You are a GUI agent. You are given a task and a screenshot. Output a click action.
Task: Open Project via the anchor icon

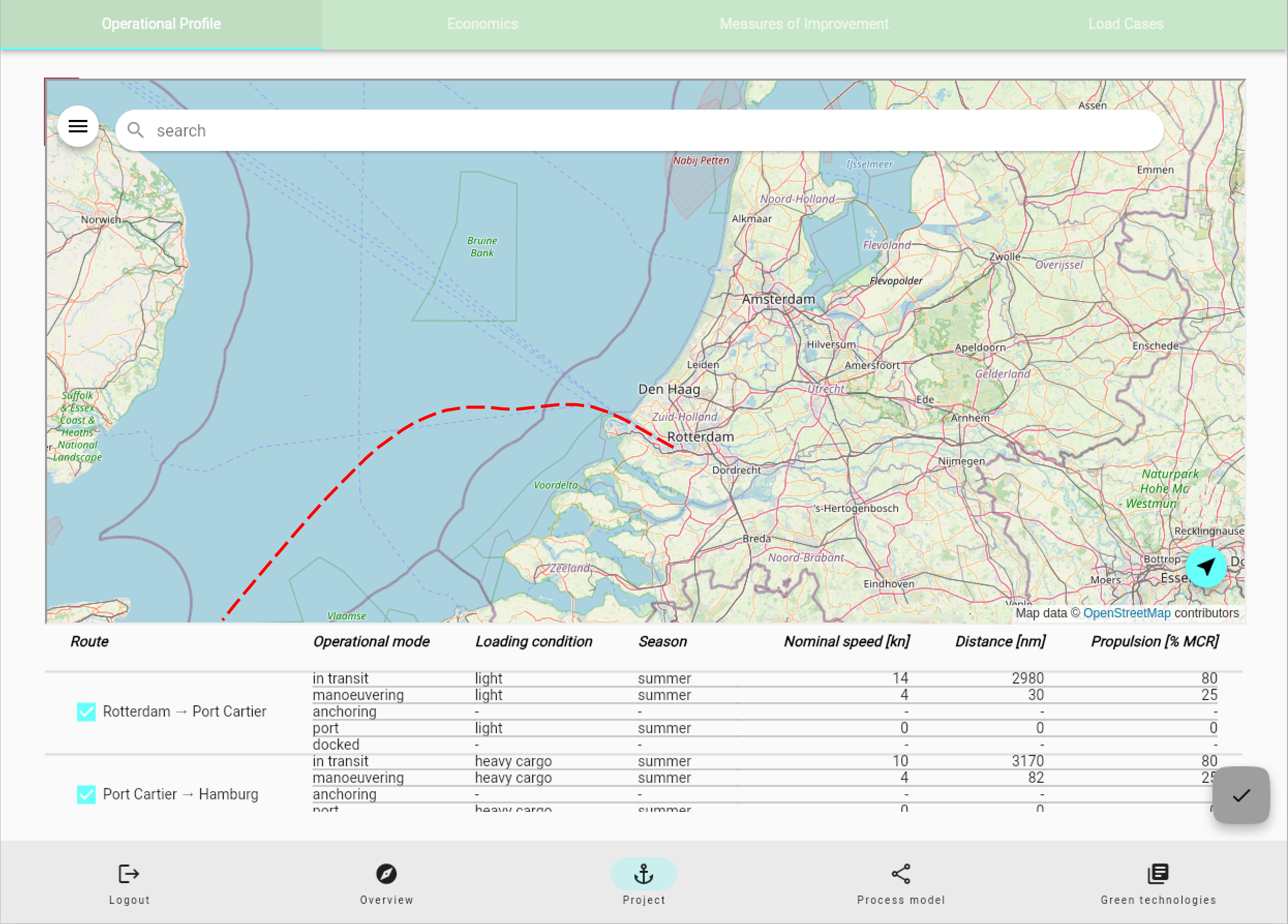pyautogui.click(x=643, y=874)
